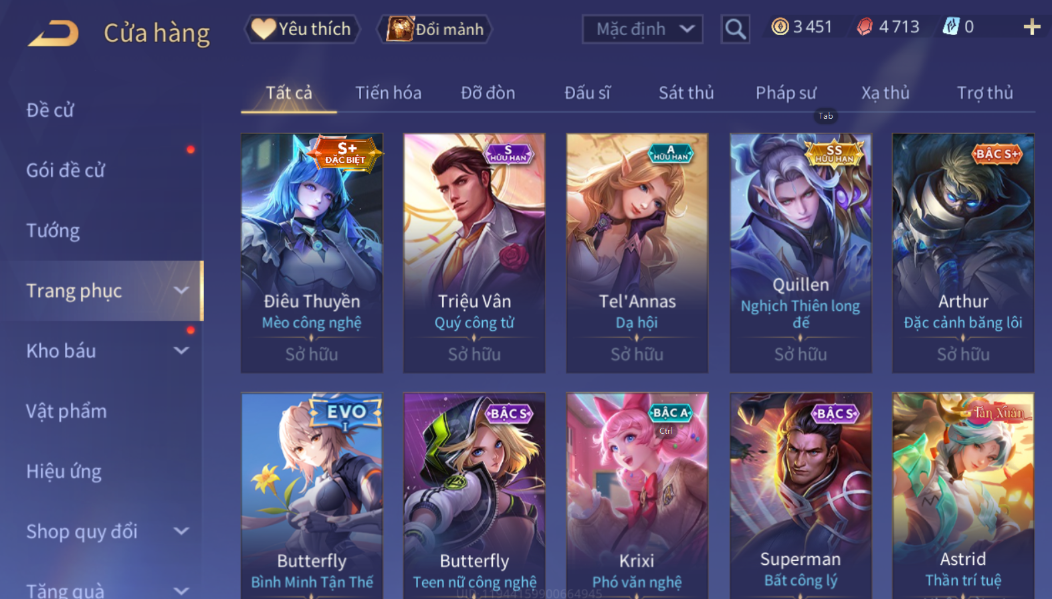The image size is (1052, 599).
Task: Switch to the Pháp sư tab
Action: coord(786,93)
